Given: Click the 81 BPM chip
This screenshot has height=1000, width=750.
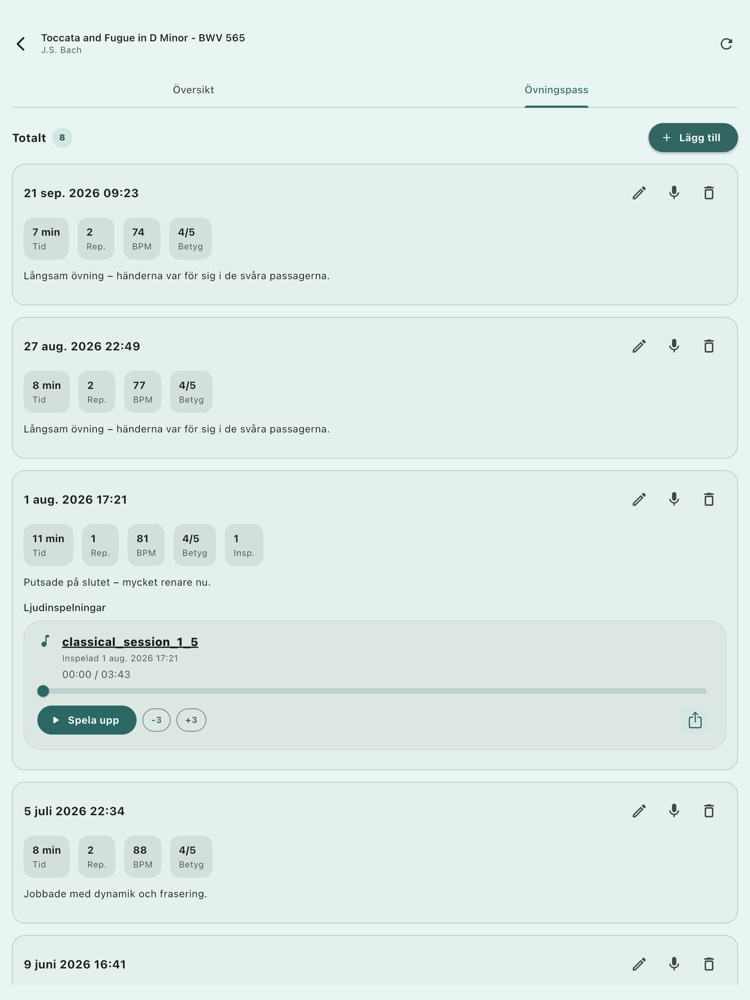Looking at the screenshot, I should pos(146,545).
